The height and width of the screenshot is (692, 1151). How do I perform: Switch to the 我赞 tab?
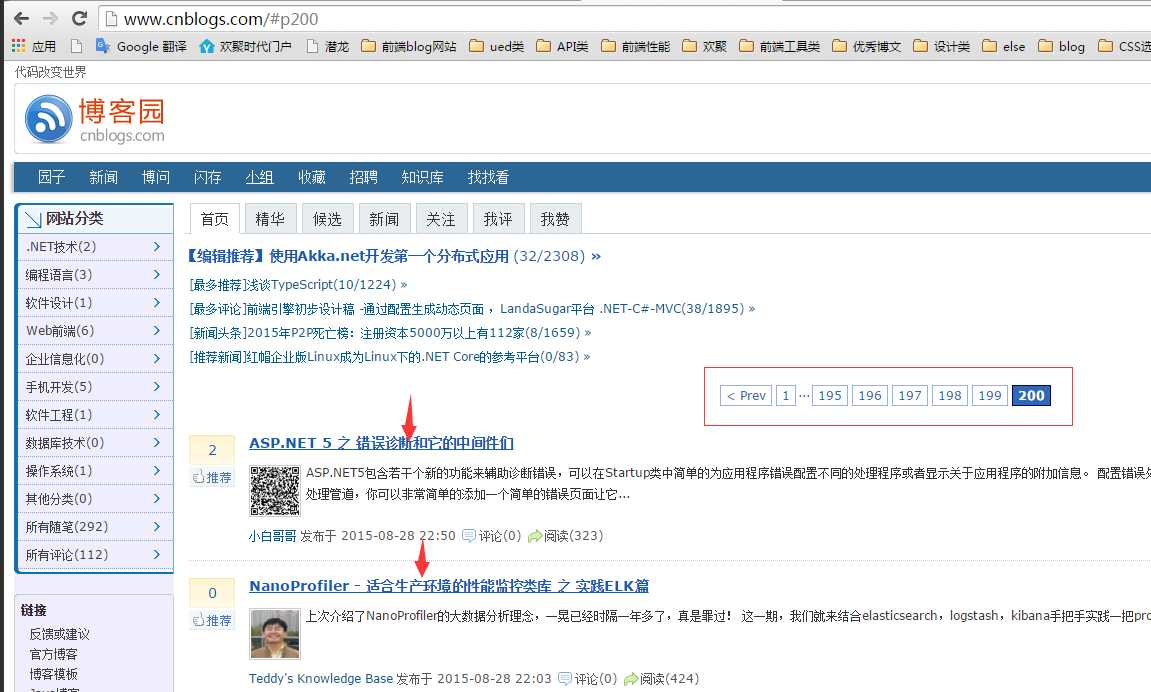(555, 219)
